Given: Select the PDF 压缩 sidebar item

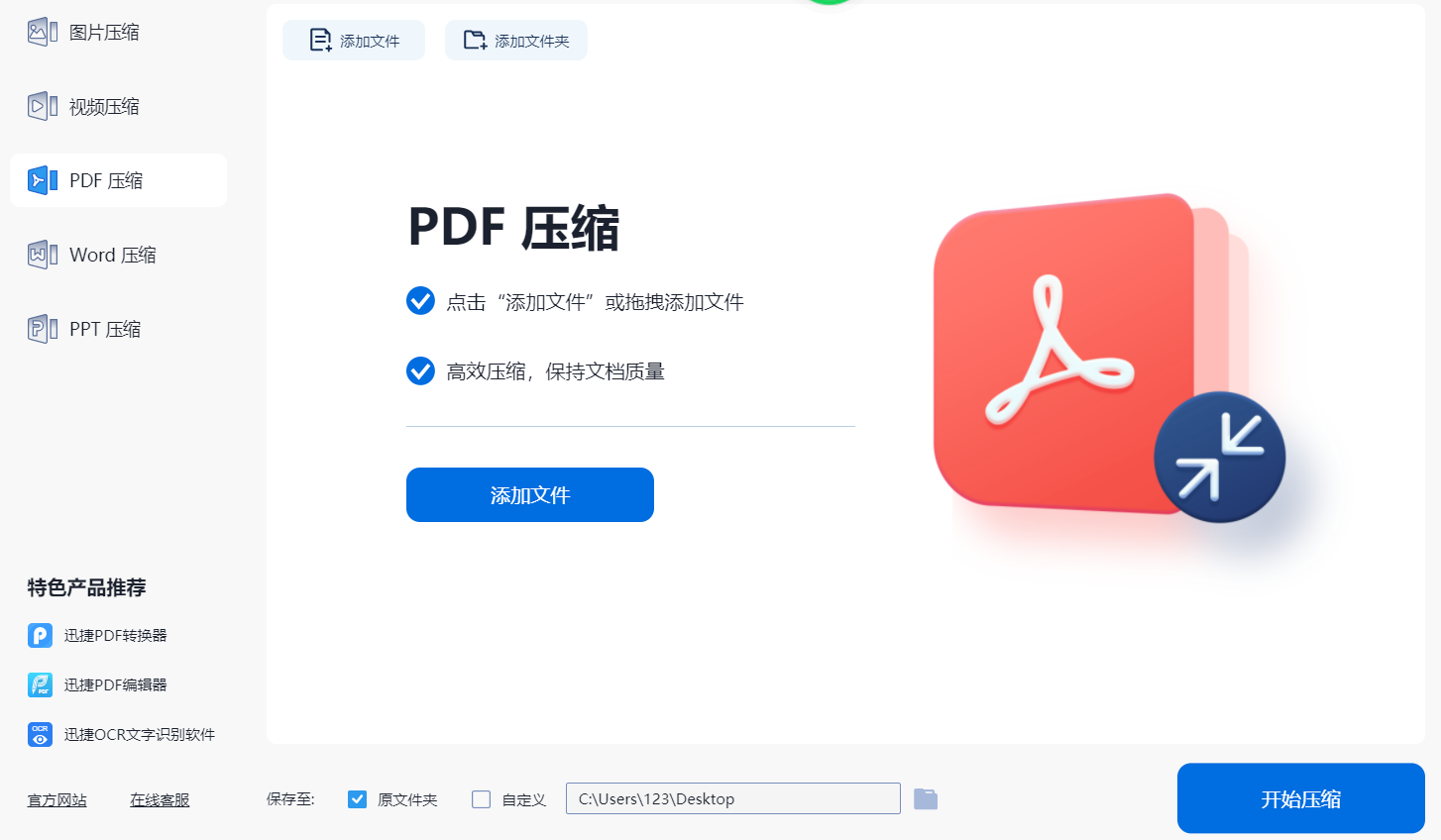Looking at the screenshot, I should (x=118, y=180).
